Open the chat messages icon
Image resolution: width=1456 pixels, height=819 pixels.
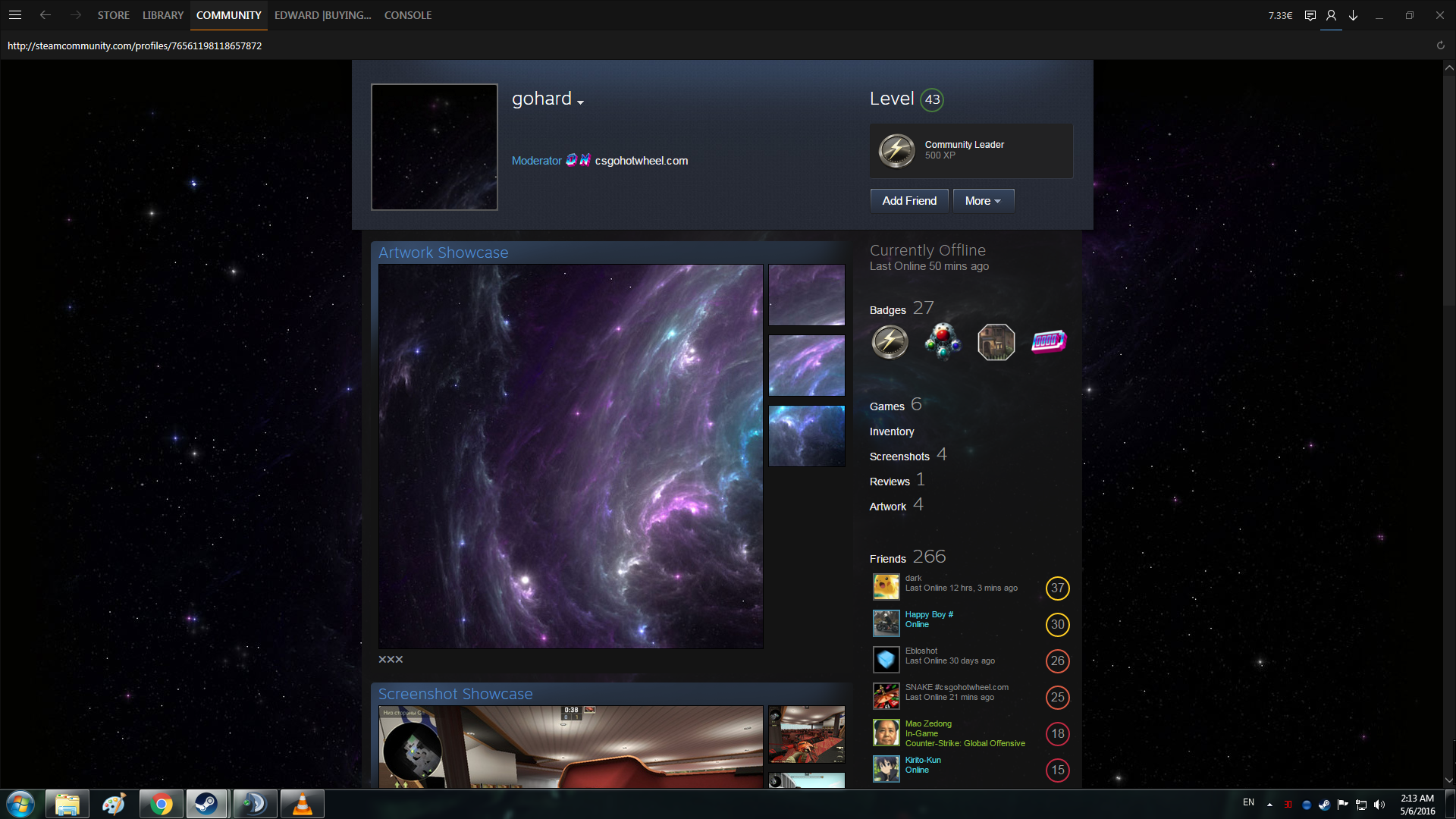tap(1310, 15)
